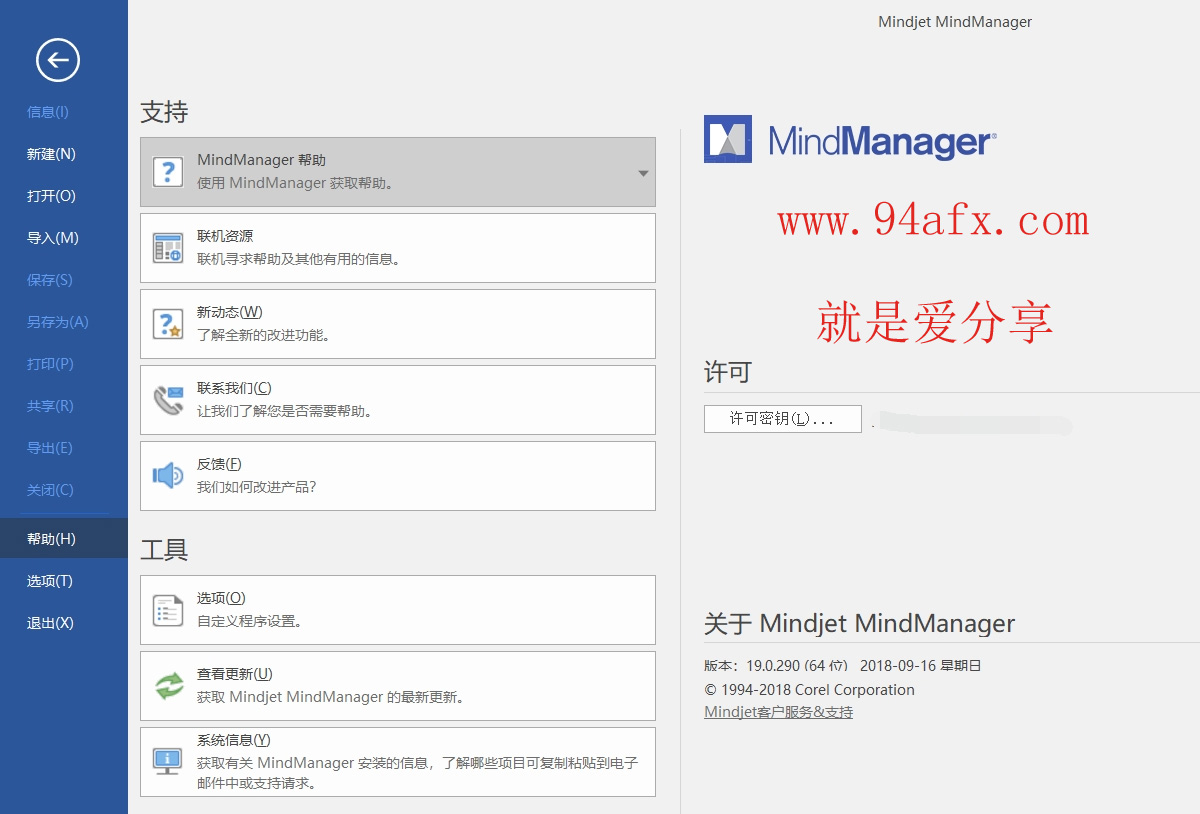
Task: Click the back arrow circle icon
Action: coord(58,60)
